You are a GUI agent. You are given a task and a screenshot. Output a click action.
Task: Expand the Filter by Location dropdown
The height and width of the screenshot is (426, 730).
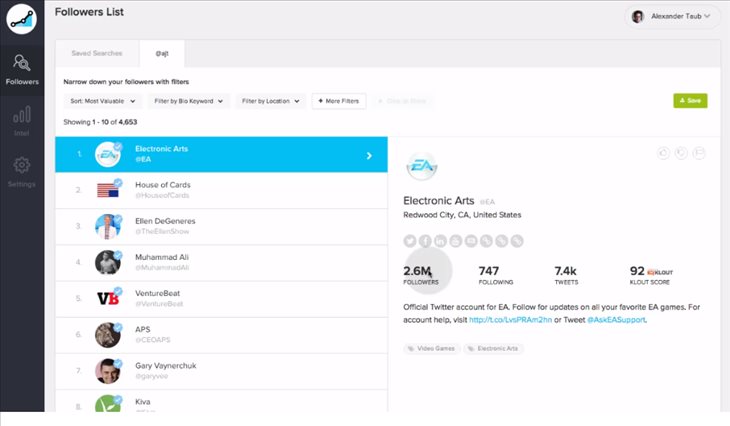tap(270, 101)
